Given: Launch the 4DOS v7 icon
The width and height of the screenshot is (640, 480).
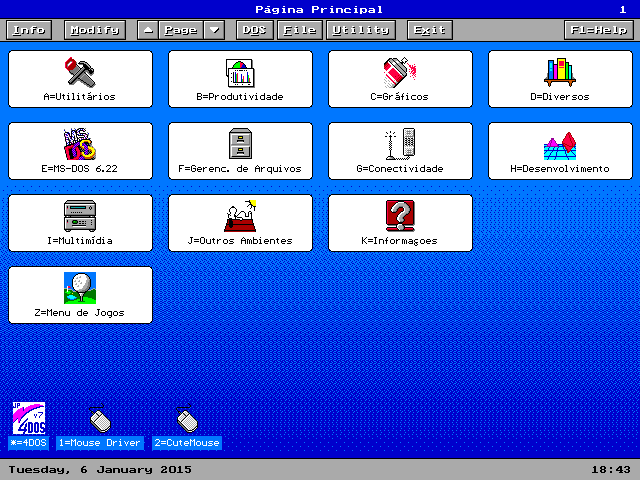Looking at the screenshot, I should [x=29, y=418].
